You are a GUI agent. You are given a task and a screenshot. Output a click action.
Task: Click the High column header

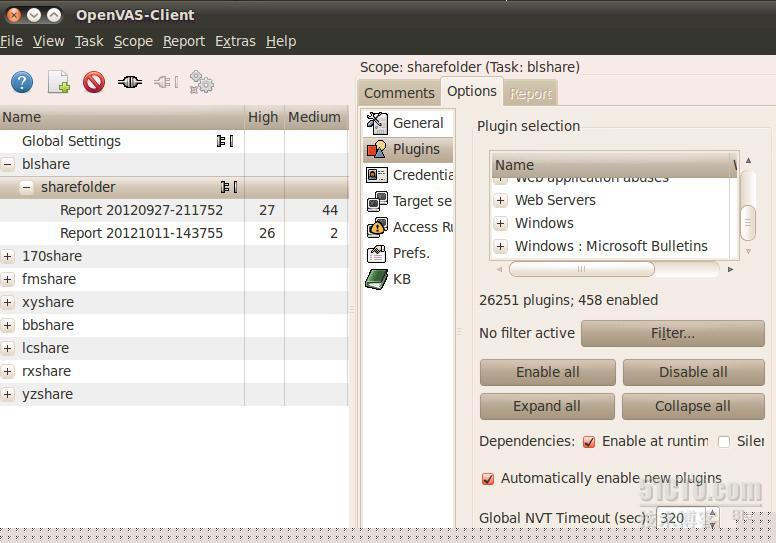(x=264, y=117)
